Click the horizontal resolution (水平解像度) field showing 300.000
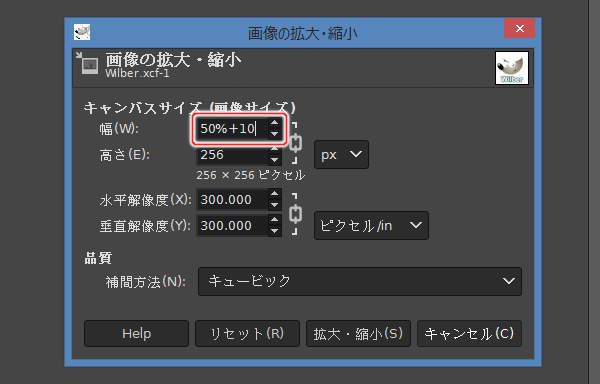Viewport: 600px width, 384px height. (232, 200)
